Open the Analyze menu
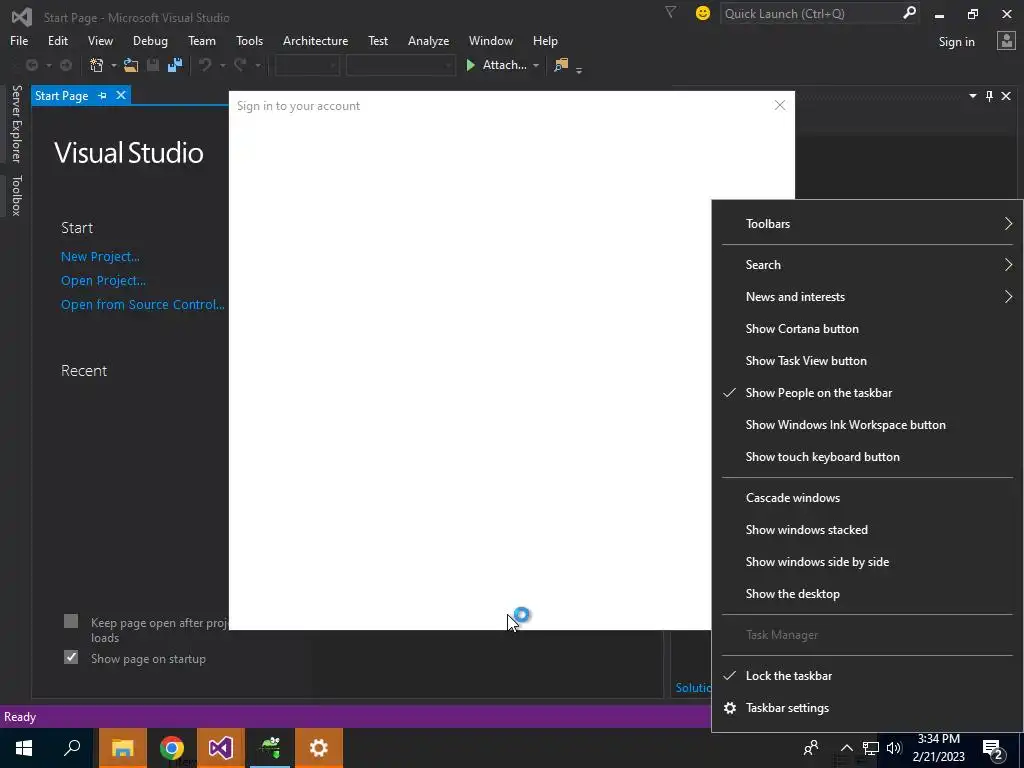Viewport: 1024px width, 768px height. 428,40
